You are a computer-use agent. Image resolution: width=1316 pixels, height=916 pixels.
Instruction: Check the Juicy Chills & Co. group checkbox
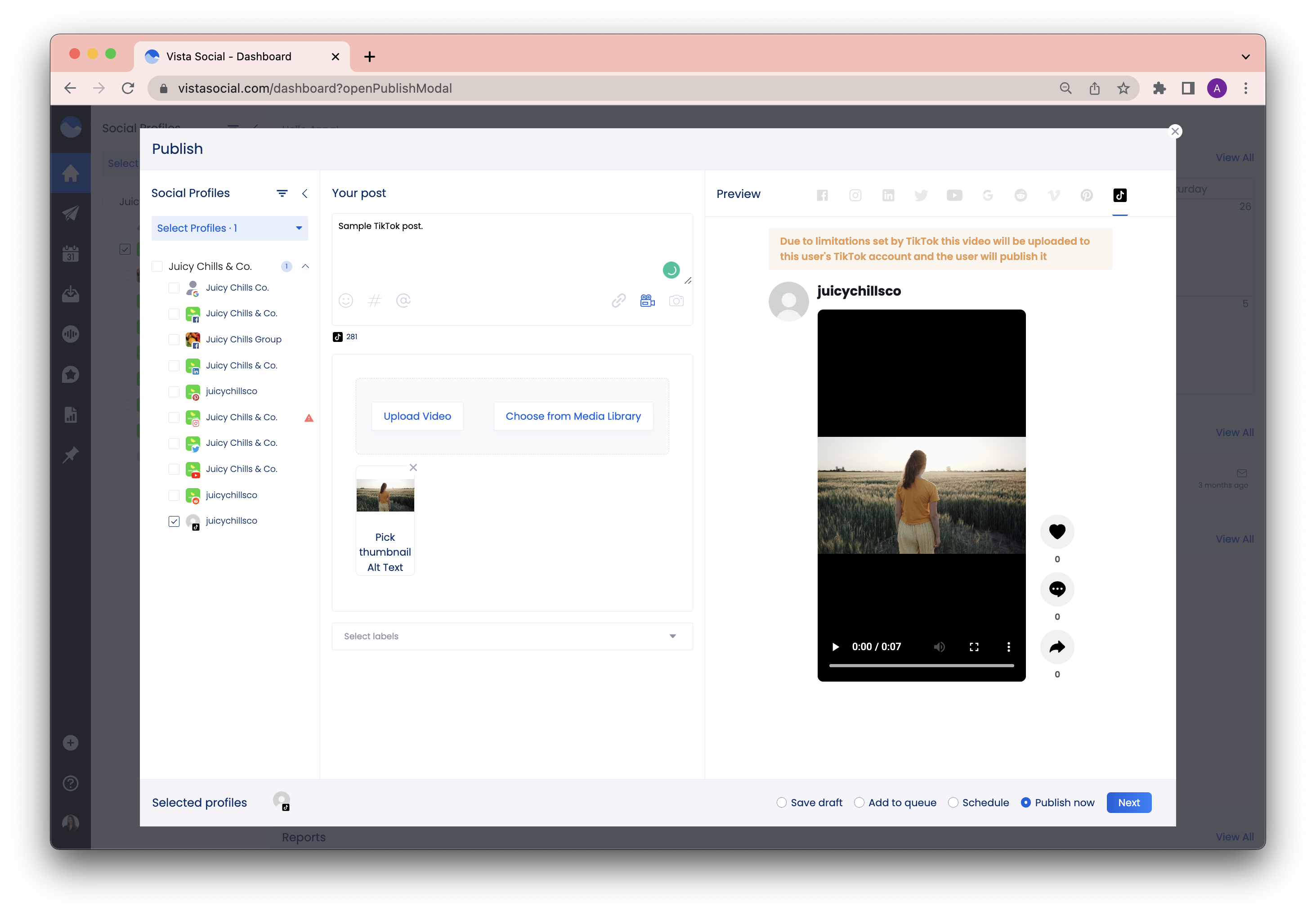click(x=157, y=266)
